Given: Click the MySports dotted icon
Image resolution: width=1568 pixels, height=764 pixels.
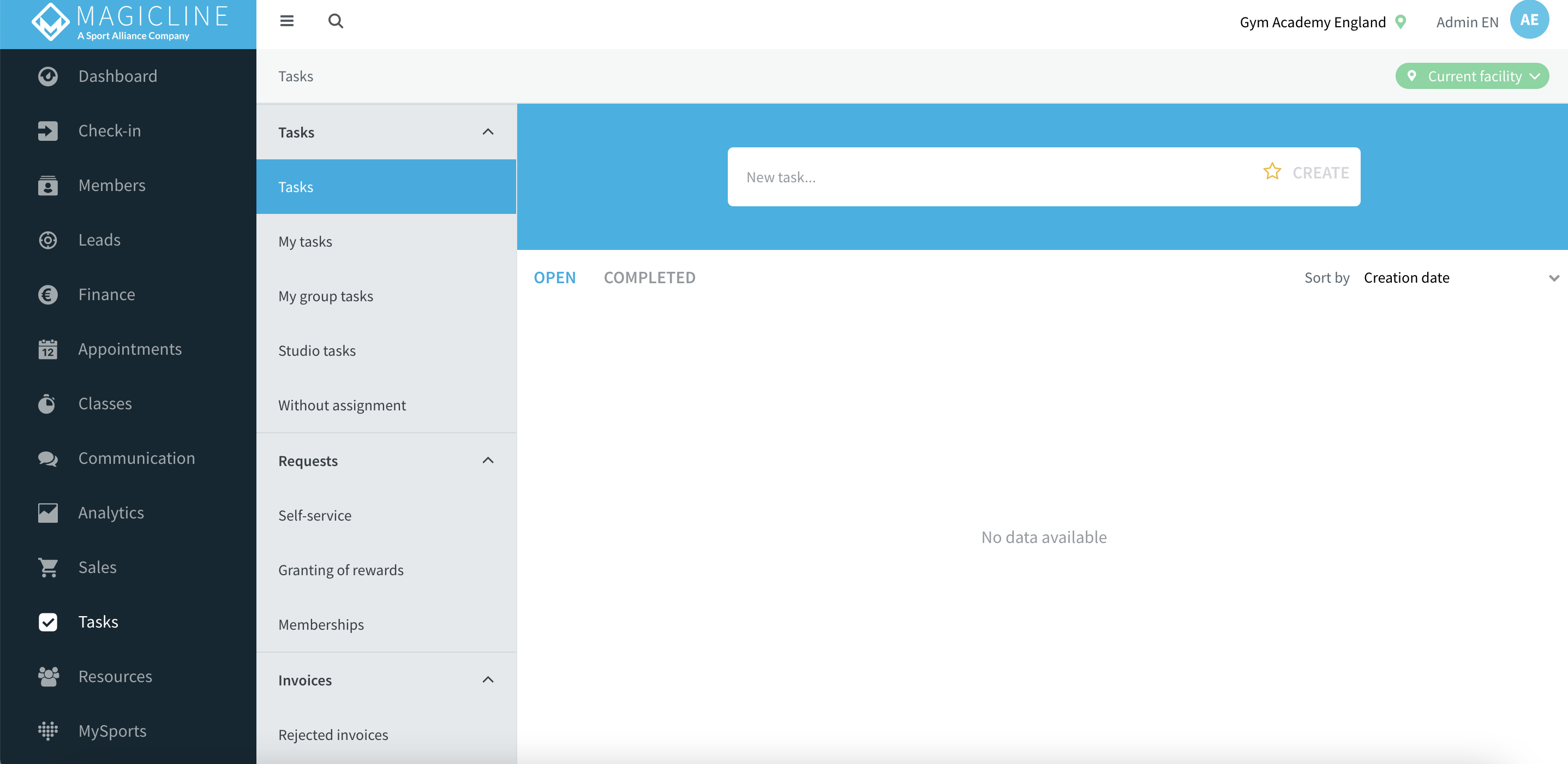Looking at the screenshot, I should tap(47, 731).
